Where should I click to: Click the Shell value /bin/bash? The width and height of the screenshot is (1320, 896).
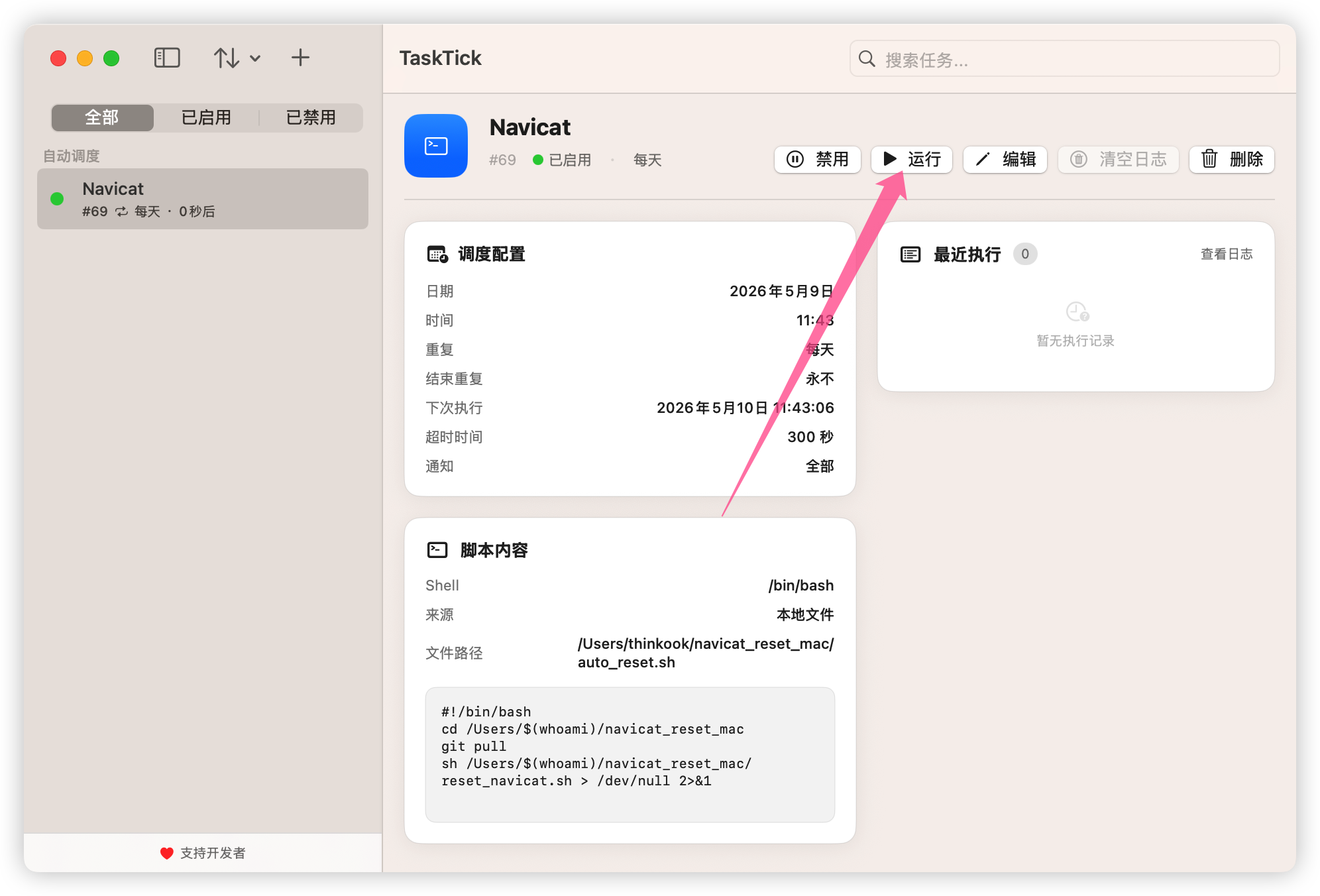click(801, 585)
